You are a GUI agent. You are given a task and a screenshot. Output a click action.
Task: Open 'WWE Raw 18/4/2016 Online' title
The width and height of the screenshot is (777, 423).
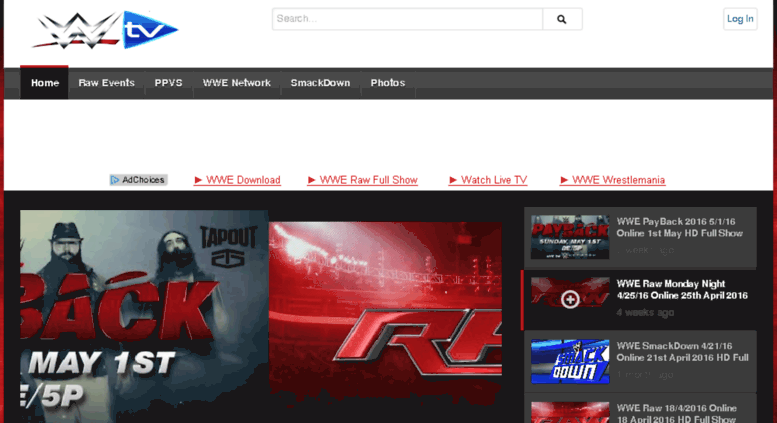[x=676, y=414]
